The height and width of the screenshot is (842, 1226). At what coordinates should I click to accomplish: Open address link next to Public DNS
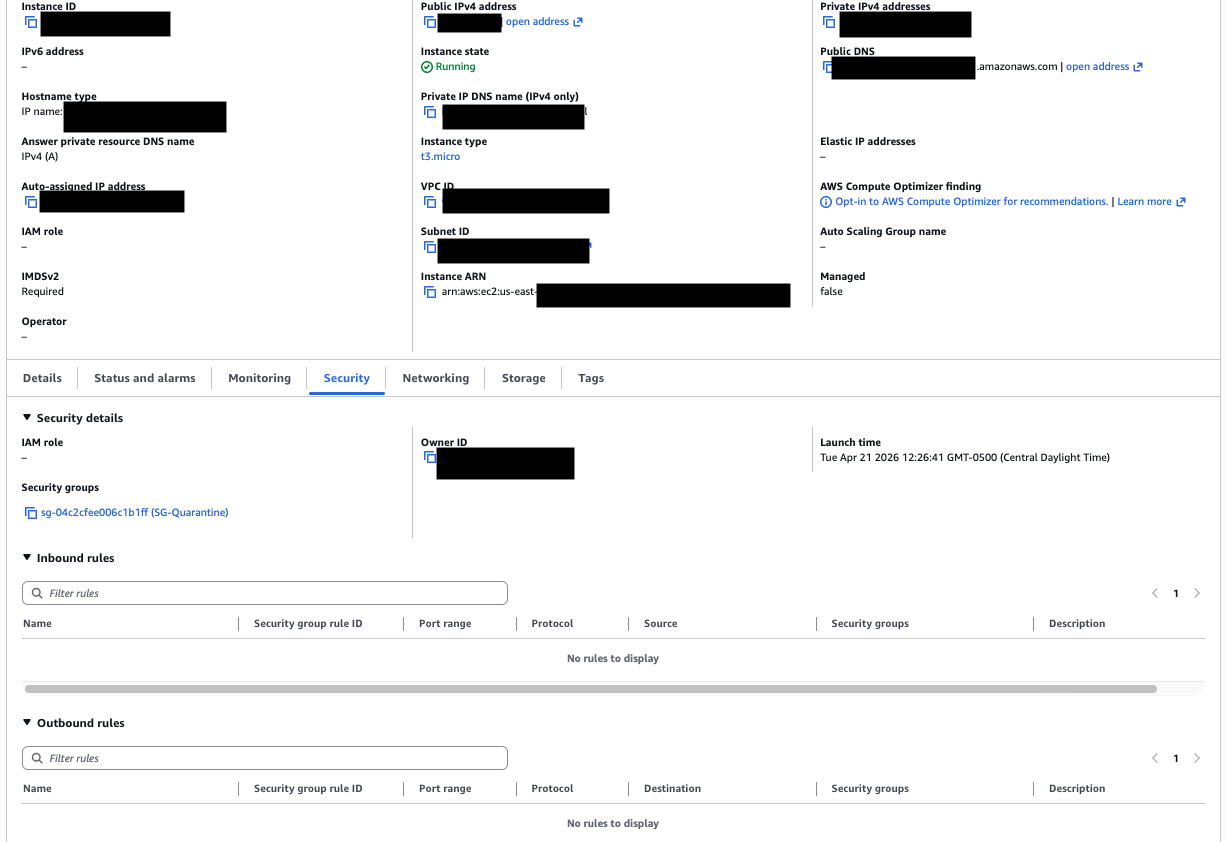click(1097, 67)
